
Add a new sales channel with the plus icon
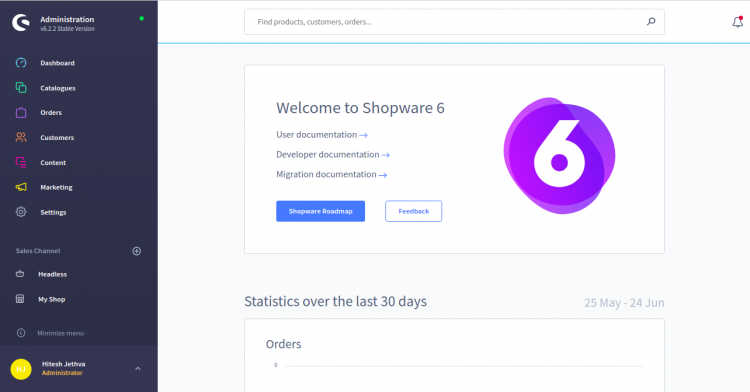(137, 251)
